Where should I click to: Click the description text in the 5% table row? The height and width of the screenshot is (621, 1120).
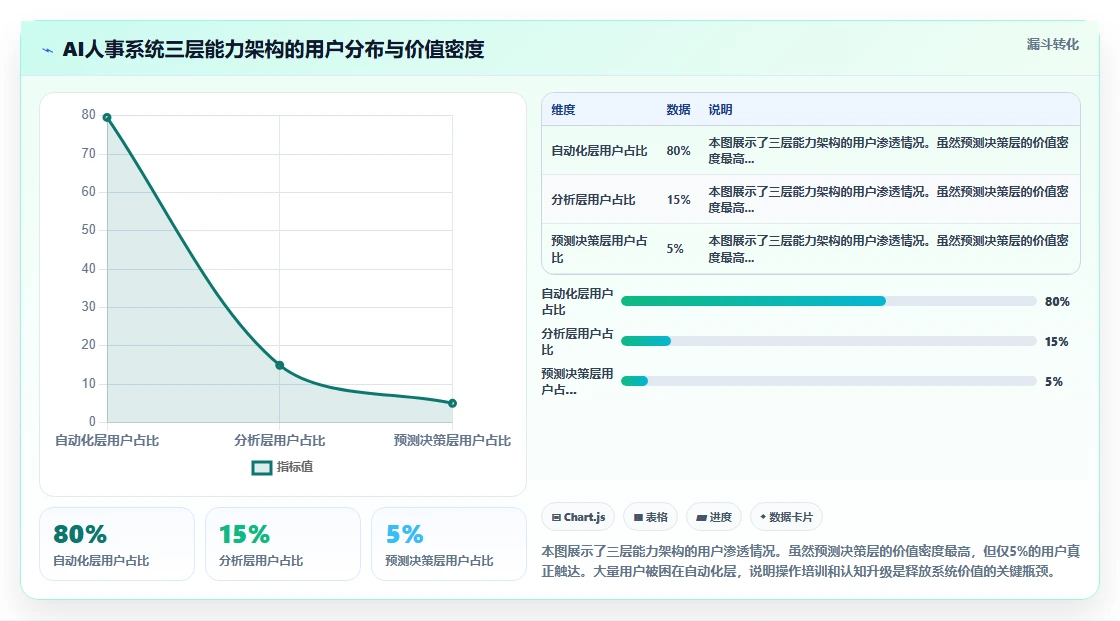pos(888,249)
